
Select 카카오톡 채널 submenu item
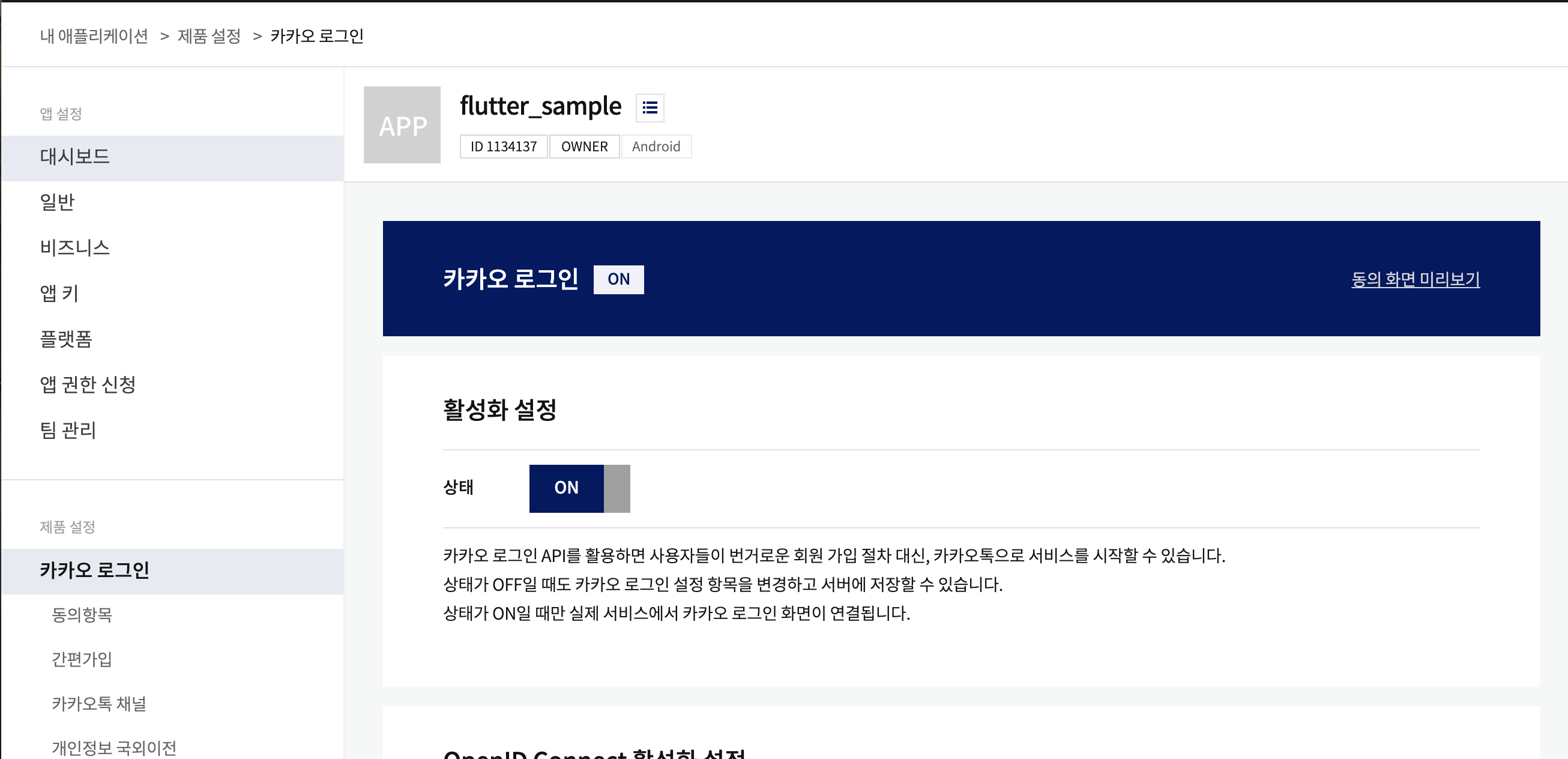[x=98, y=704]
